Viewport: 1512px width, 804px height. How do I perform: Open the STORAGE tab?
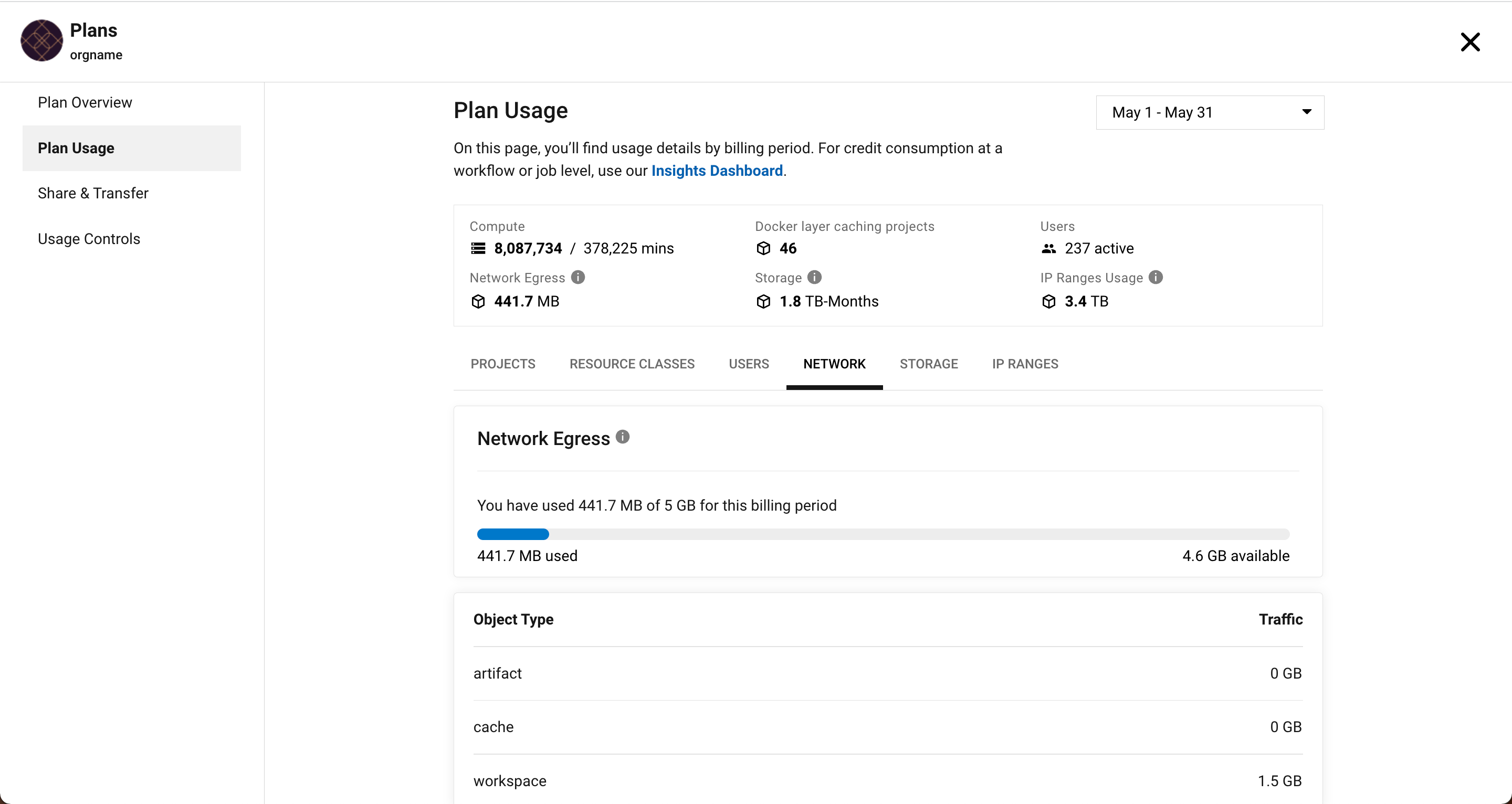click(929, 364)
